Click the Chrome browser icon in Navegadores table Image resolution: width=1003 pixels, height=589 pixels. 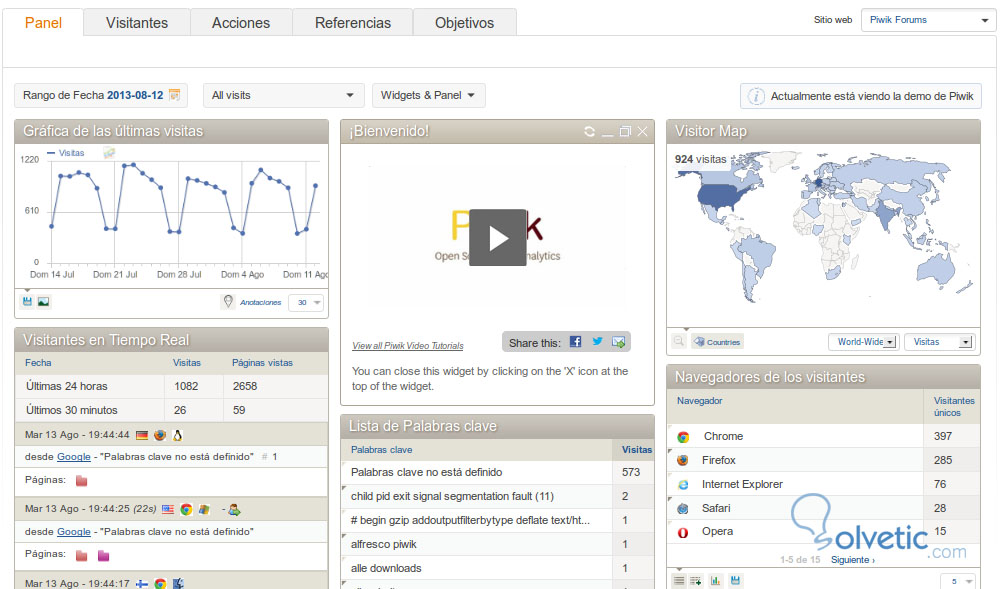[x=683, y=437]
